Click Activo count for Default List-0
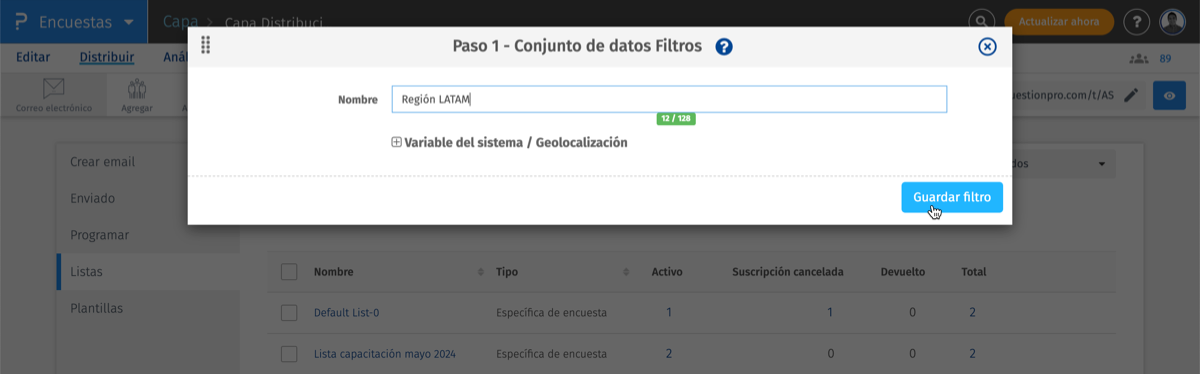Image resolution: width=1200 pixels, height=374 pixels. (669, 313)
